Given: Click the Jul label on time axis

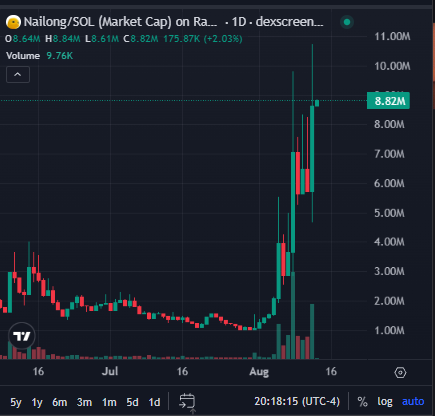Looking at the screenshot, I should point(110,371).
